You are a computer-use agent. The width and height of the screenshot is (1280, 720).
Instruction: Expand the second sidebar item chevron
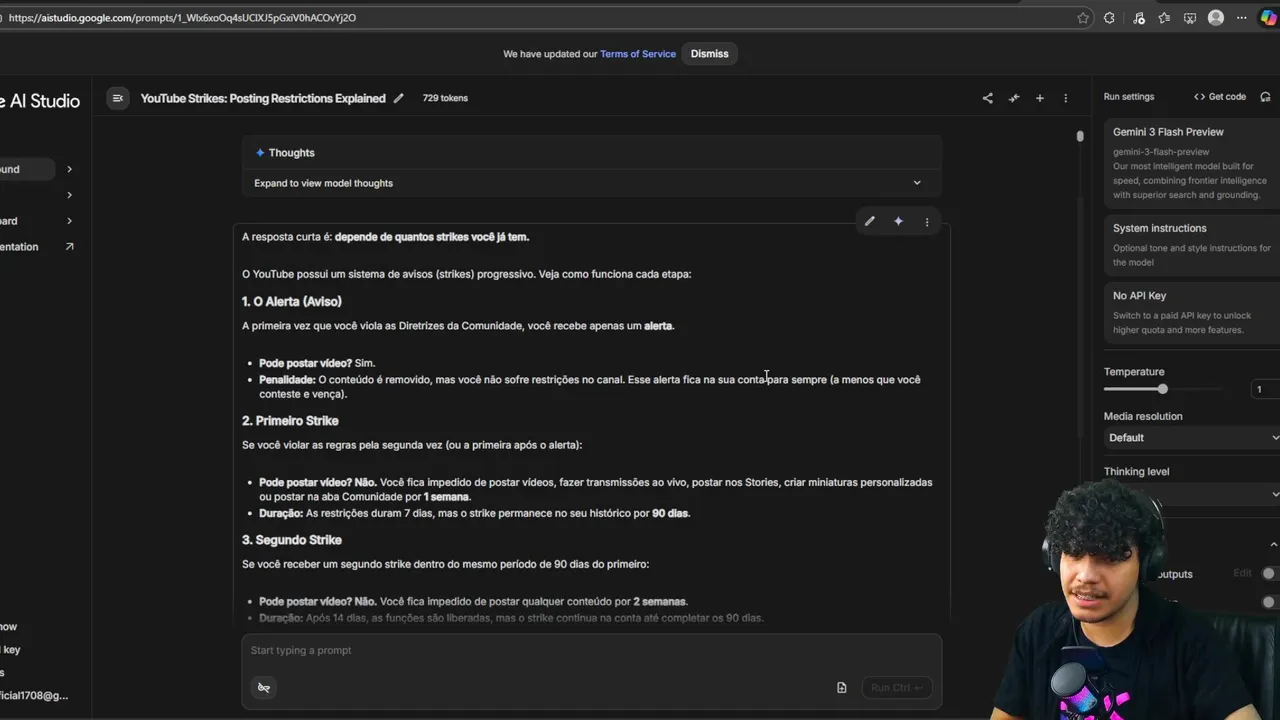(69, 195)
